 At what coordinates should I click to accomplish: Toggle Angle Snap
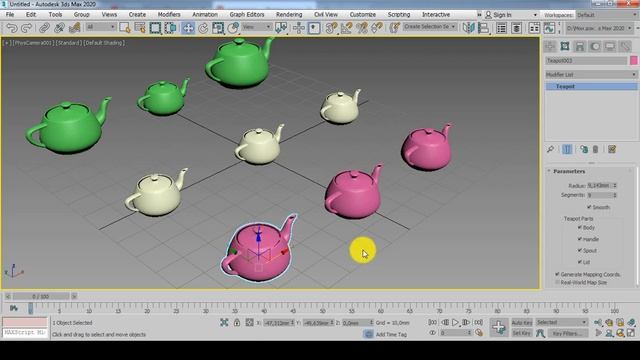(347, 28)
